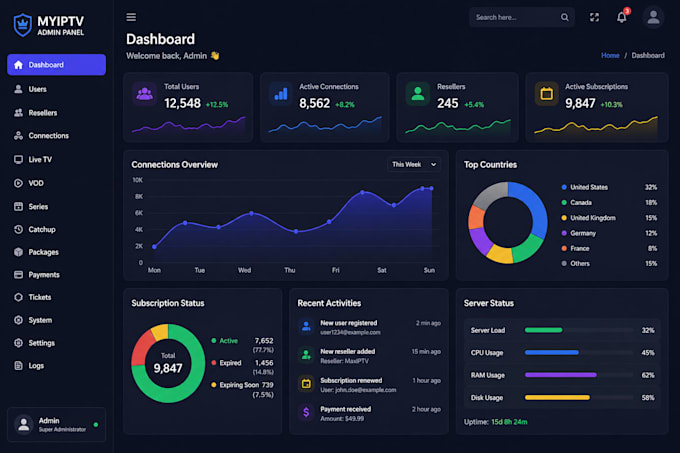Image resolution: width=680 pixels, height=453 pixels.
Task: Open Live TV in the sidebar
Action: (x=56, y=160)
